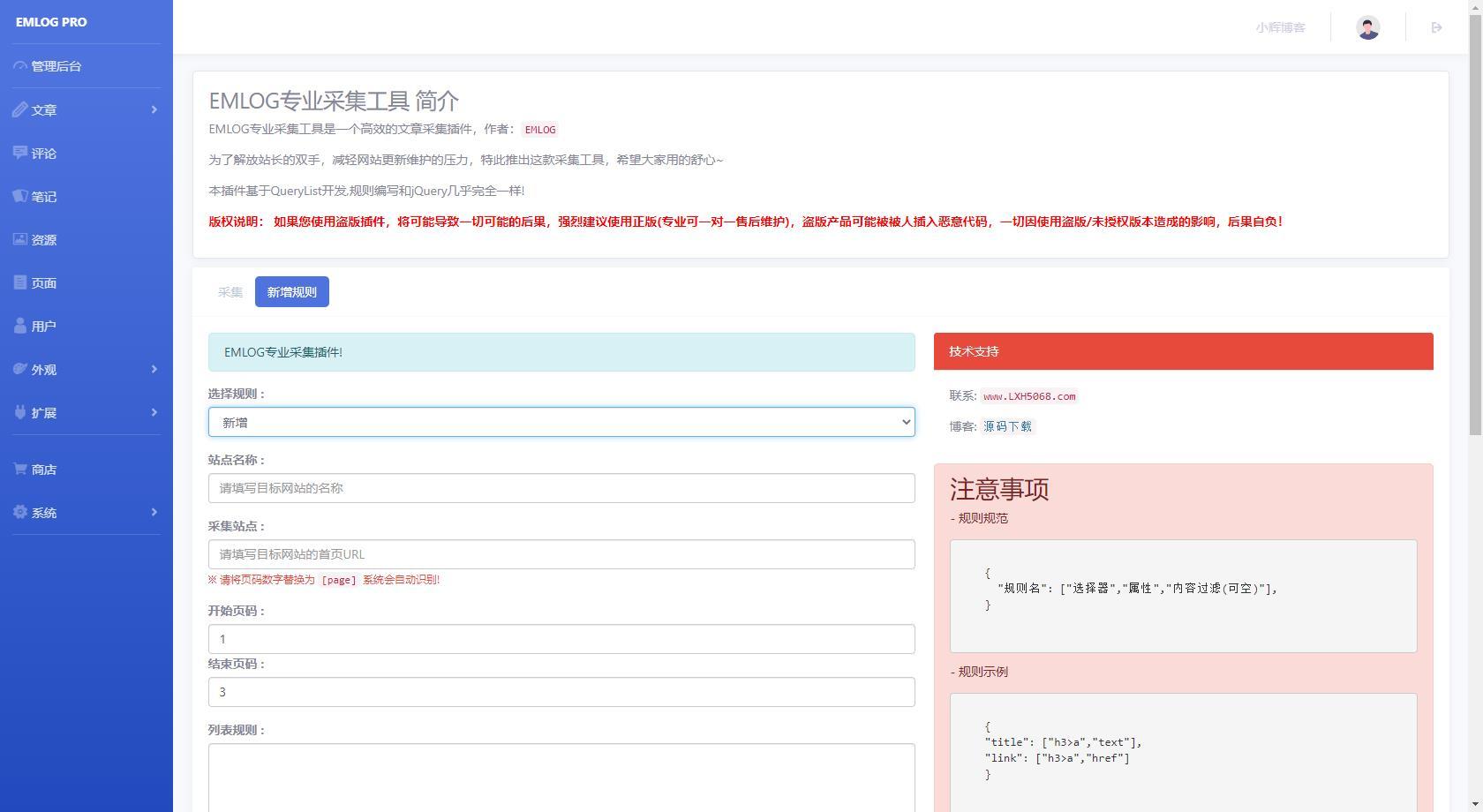Focus the 站点名称 input field
This screenshot has width=1483, height=812.
[561, 488]
